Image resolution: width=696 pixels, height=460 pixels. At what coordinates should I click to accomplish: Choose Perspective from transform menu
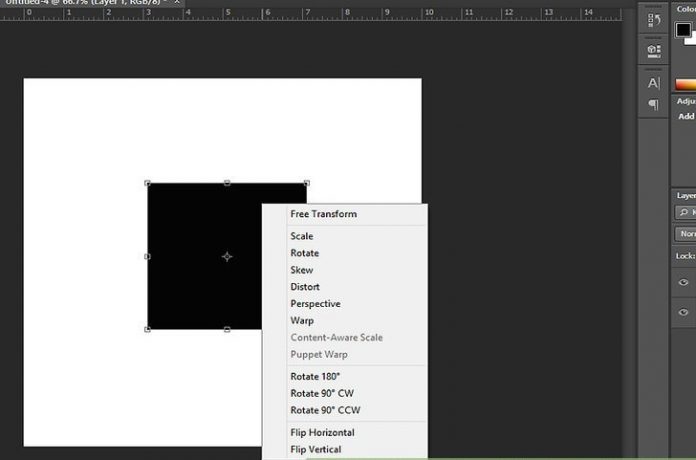pyautogui.click(x=315, y=304)
